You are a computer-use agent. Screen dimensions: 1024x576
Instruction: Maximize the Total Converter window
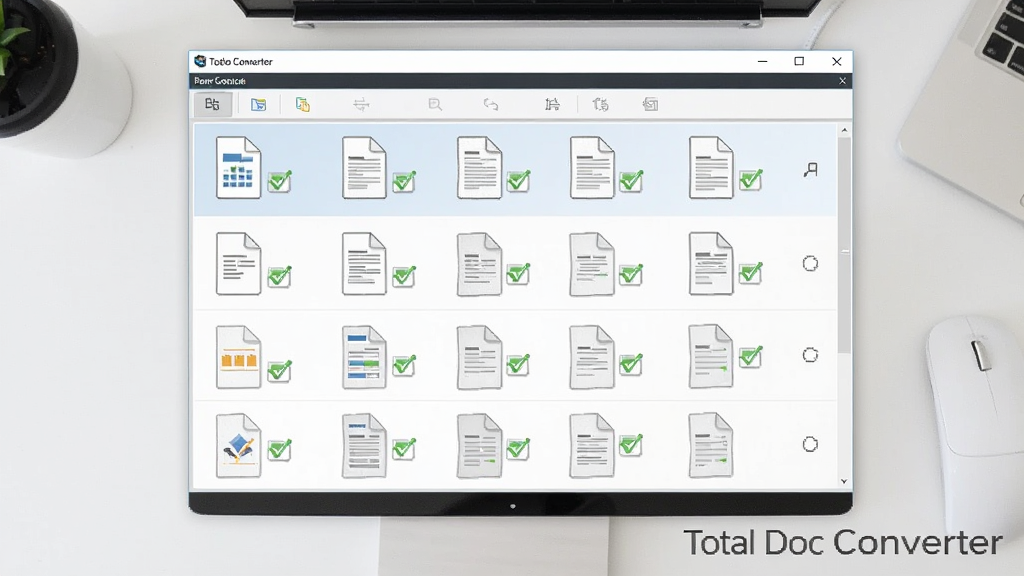799,61
